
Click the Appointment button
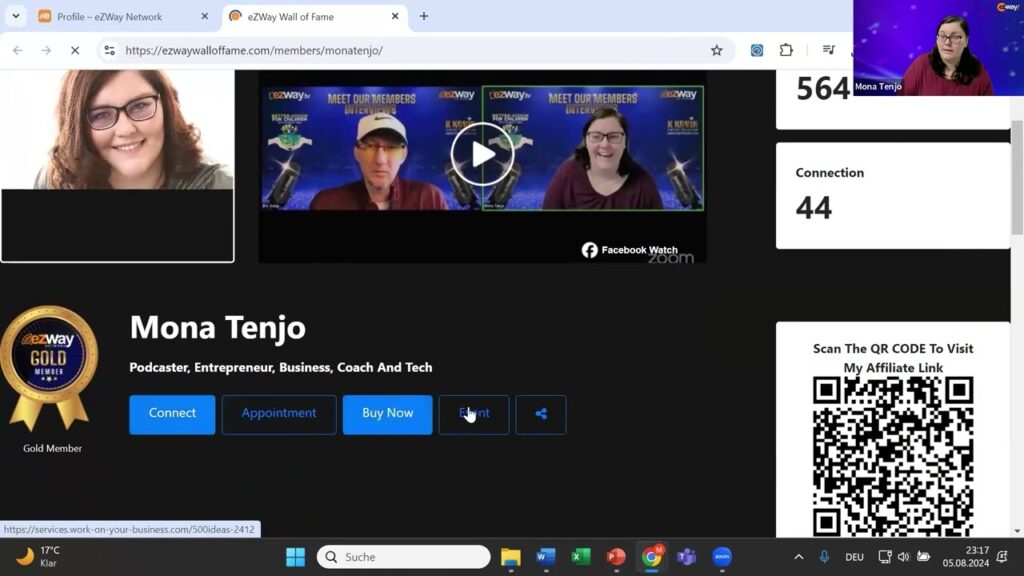[279, 414]
